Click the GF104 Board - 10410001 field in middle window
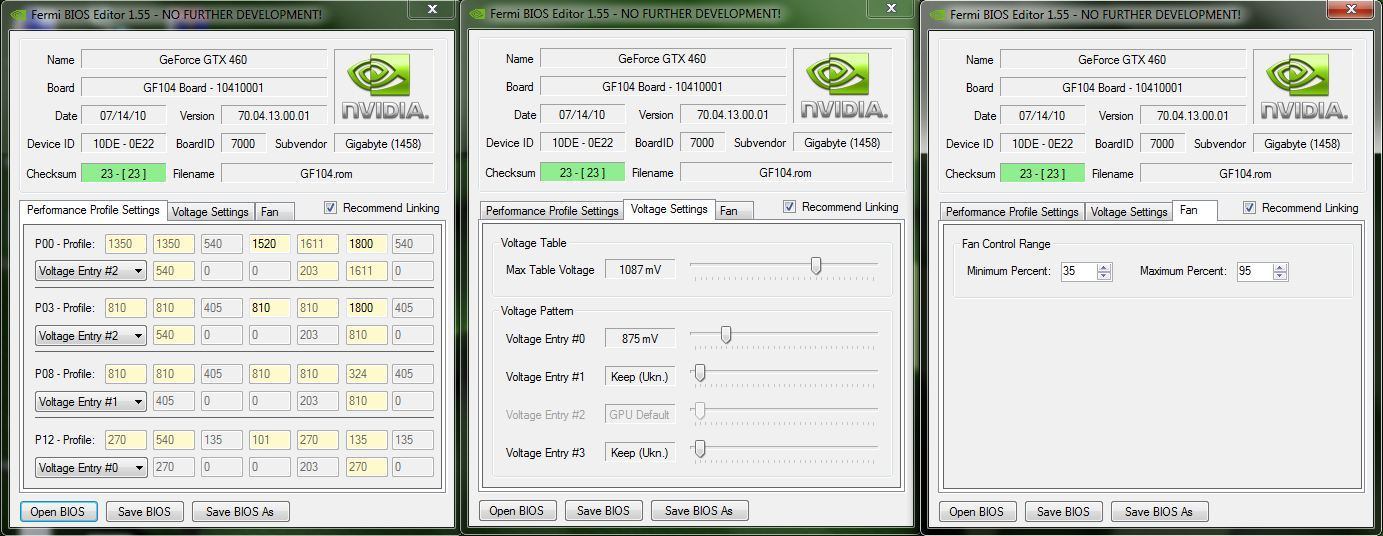Image resolution: width=1383 pixels, height=536 pixels. click(663, 86)
